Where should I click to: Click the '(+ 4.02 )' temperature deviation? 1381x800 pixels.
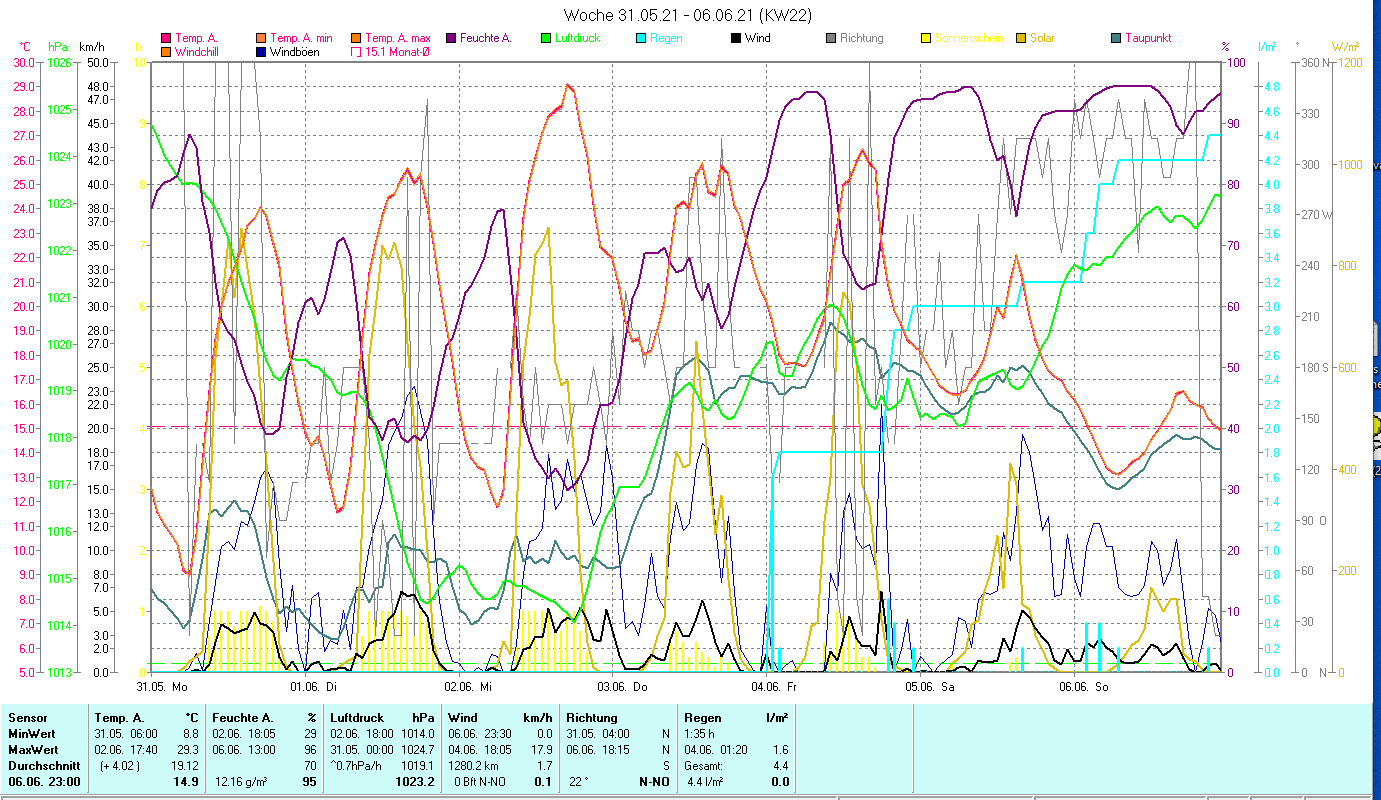tap(120, 766)
